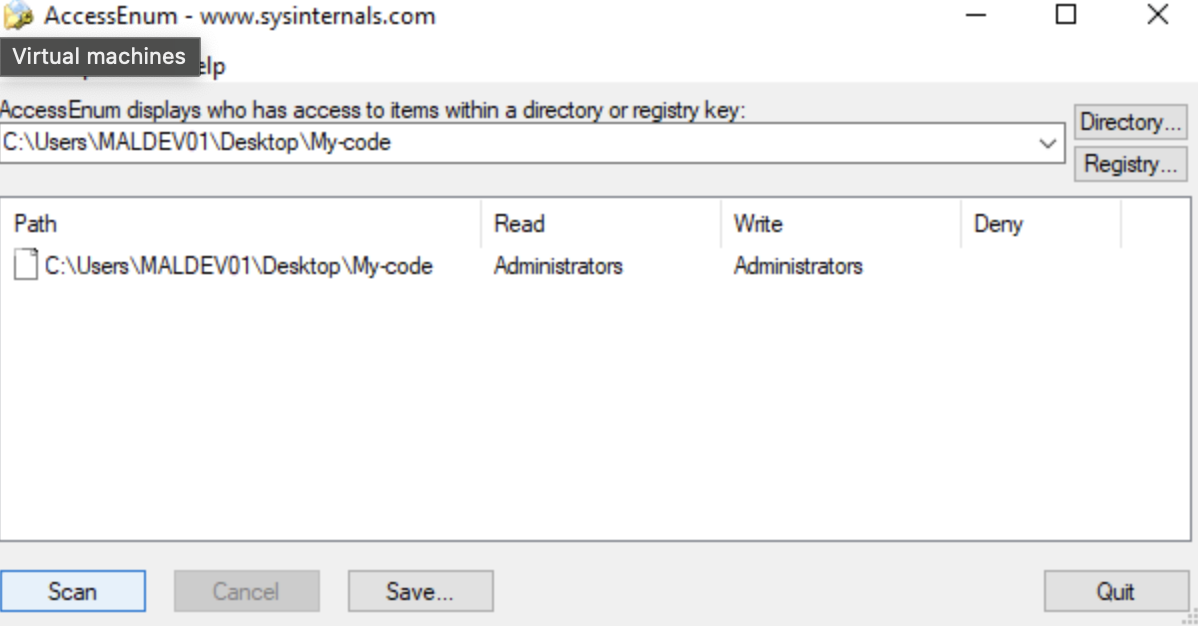Maximize the AccessEnum window
The height and width of the screenshot is (626, 1198).
[1066, 15]
